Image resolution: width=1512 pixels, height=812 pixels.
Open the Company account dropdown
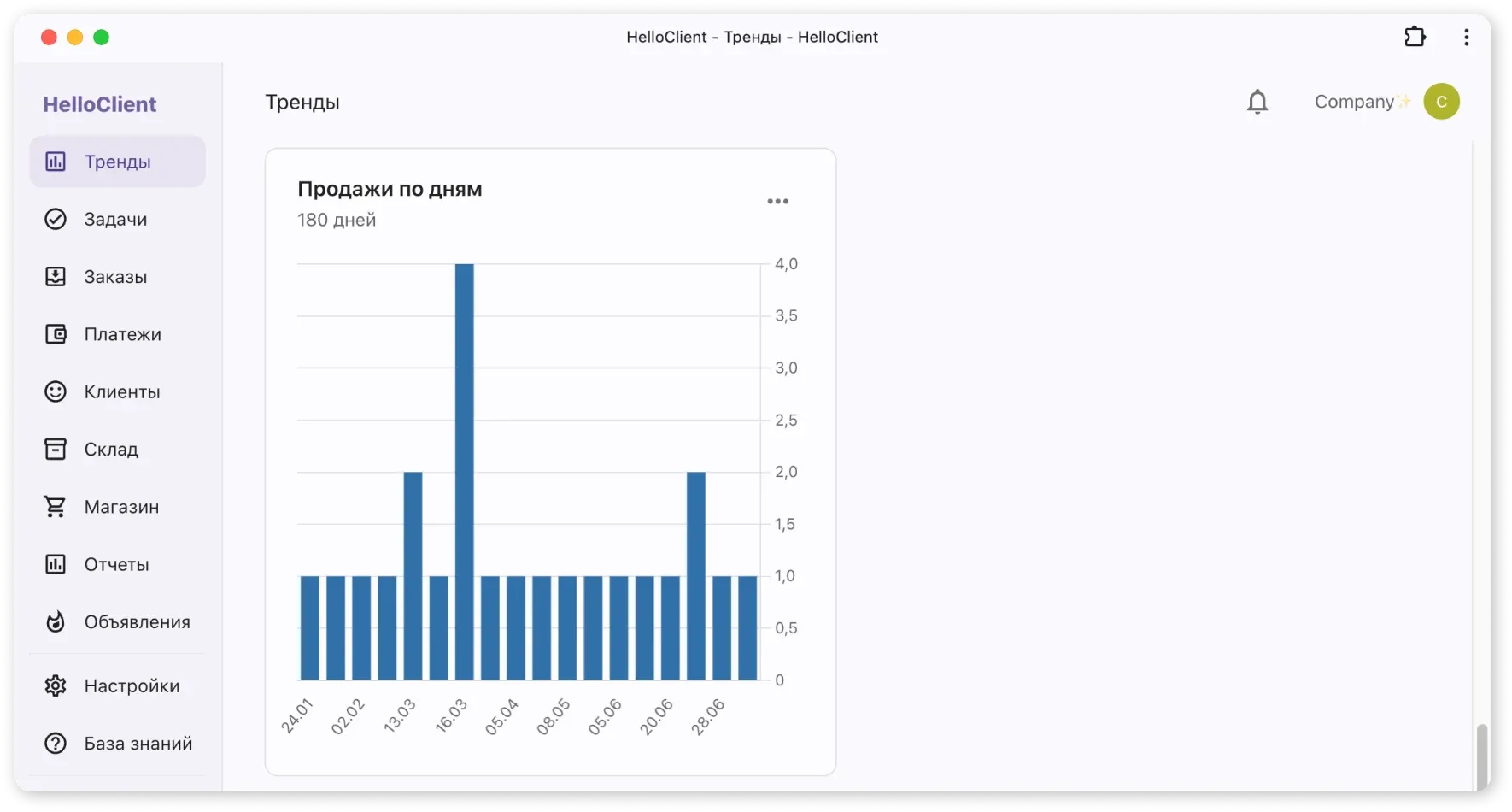click(x=1354, y=102)
